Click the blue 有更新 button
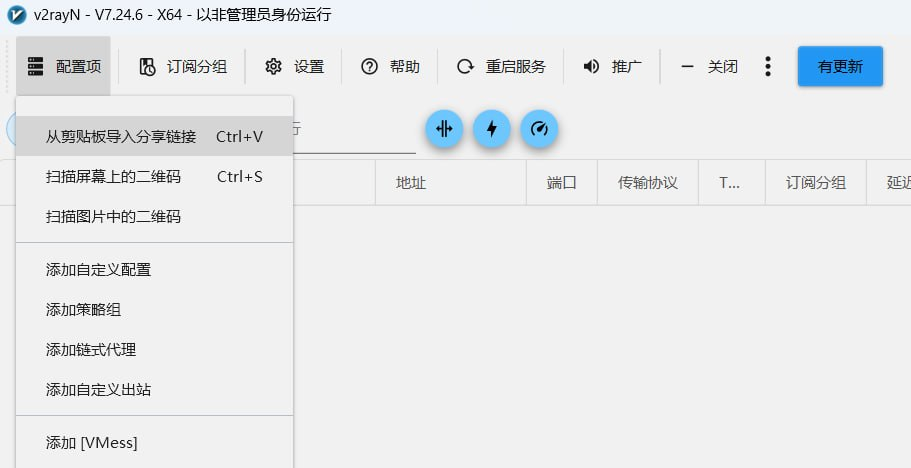This screenshot has height=468, width=911. (840, 66)
